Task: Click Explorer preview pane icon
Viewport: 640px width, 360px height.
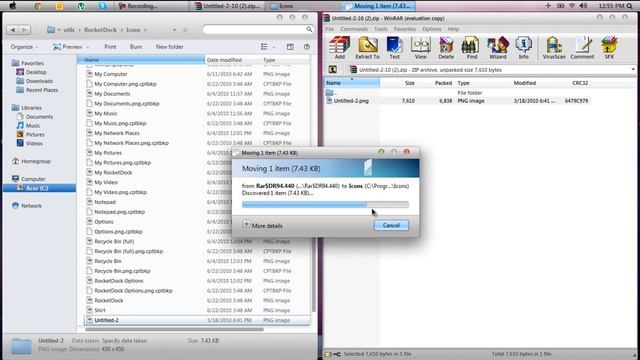Action: click(290, 47)
